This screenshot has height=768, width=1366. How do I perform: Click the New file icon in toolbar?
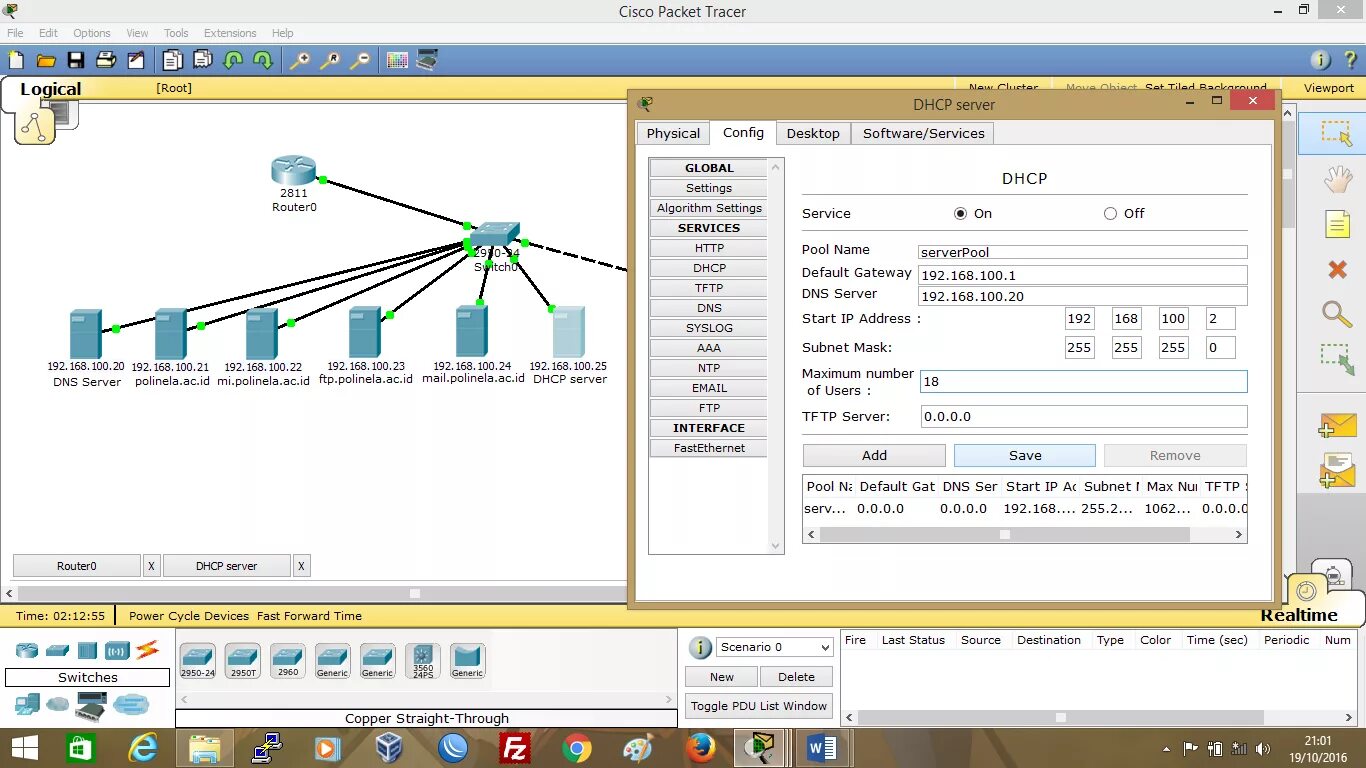pyautogui.click(x=16, y=60)
